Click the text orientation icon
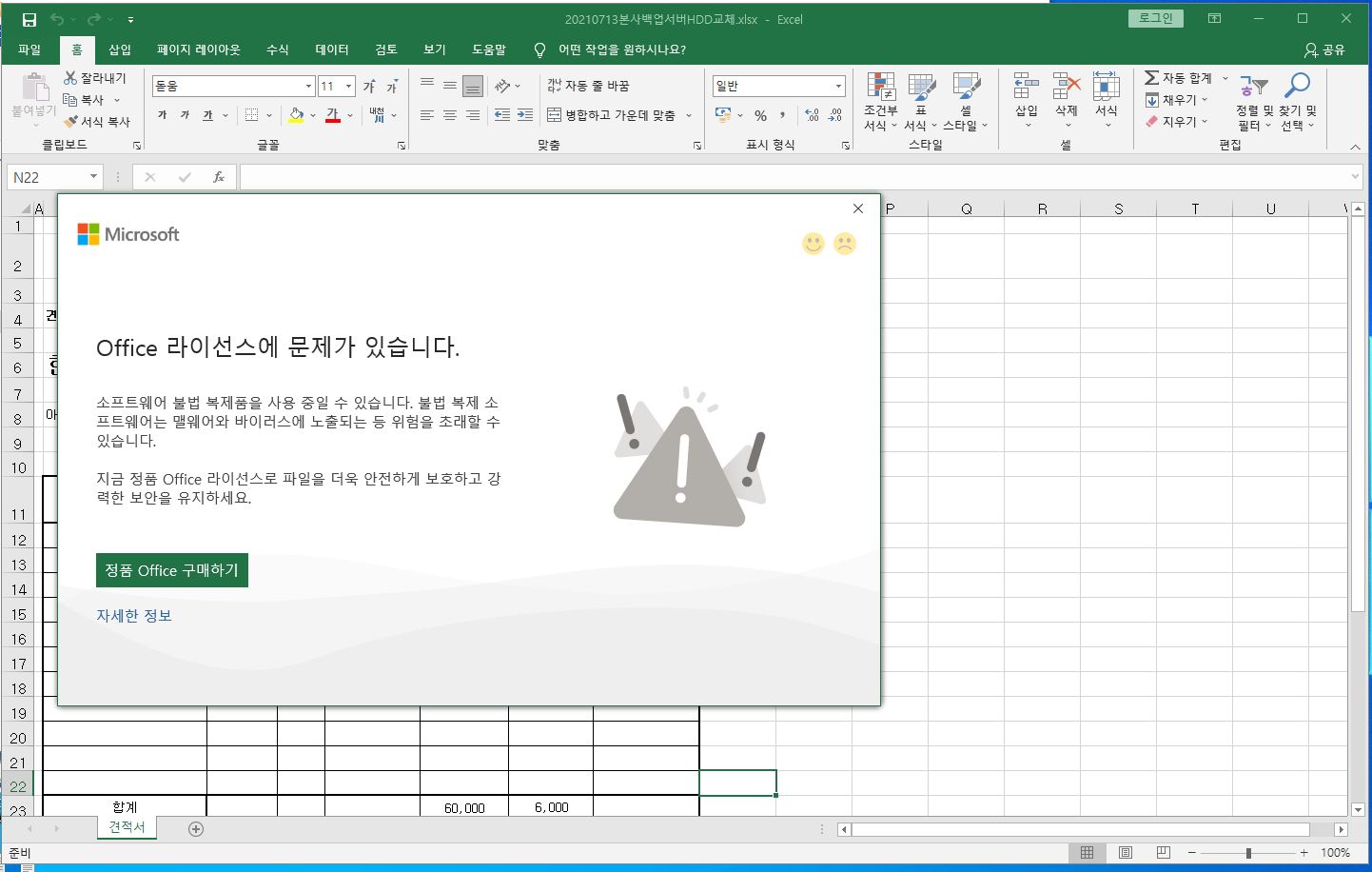The image size is (1372, 872). 502,86
